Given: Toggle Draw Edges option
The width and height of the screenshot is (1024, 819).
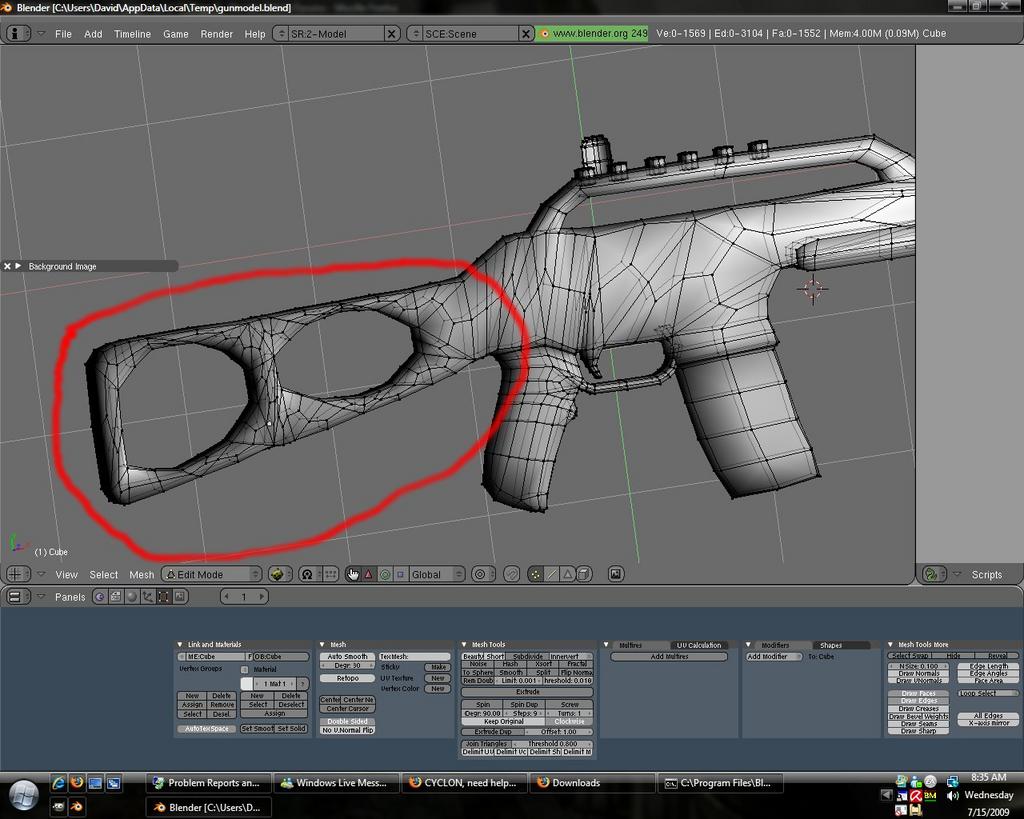Looking at the screenshot, I should pyautogui.click(x=919, y=701).
